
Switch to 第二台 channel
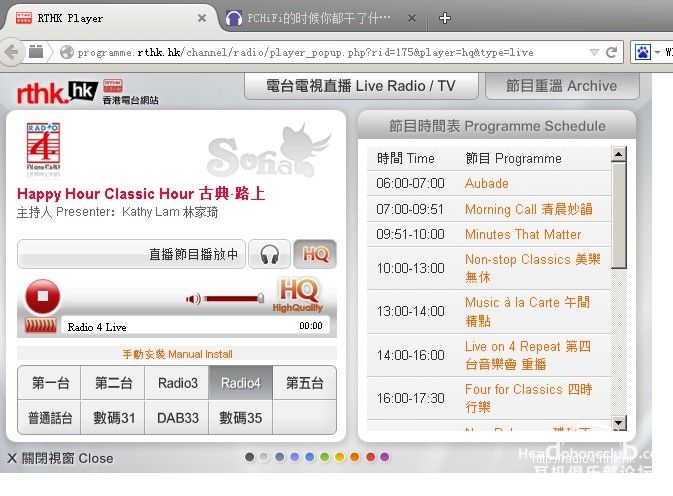point(113,383)
